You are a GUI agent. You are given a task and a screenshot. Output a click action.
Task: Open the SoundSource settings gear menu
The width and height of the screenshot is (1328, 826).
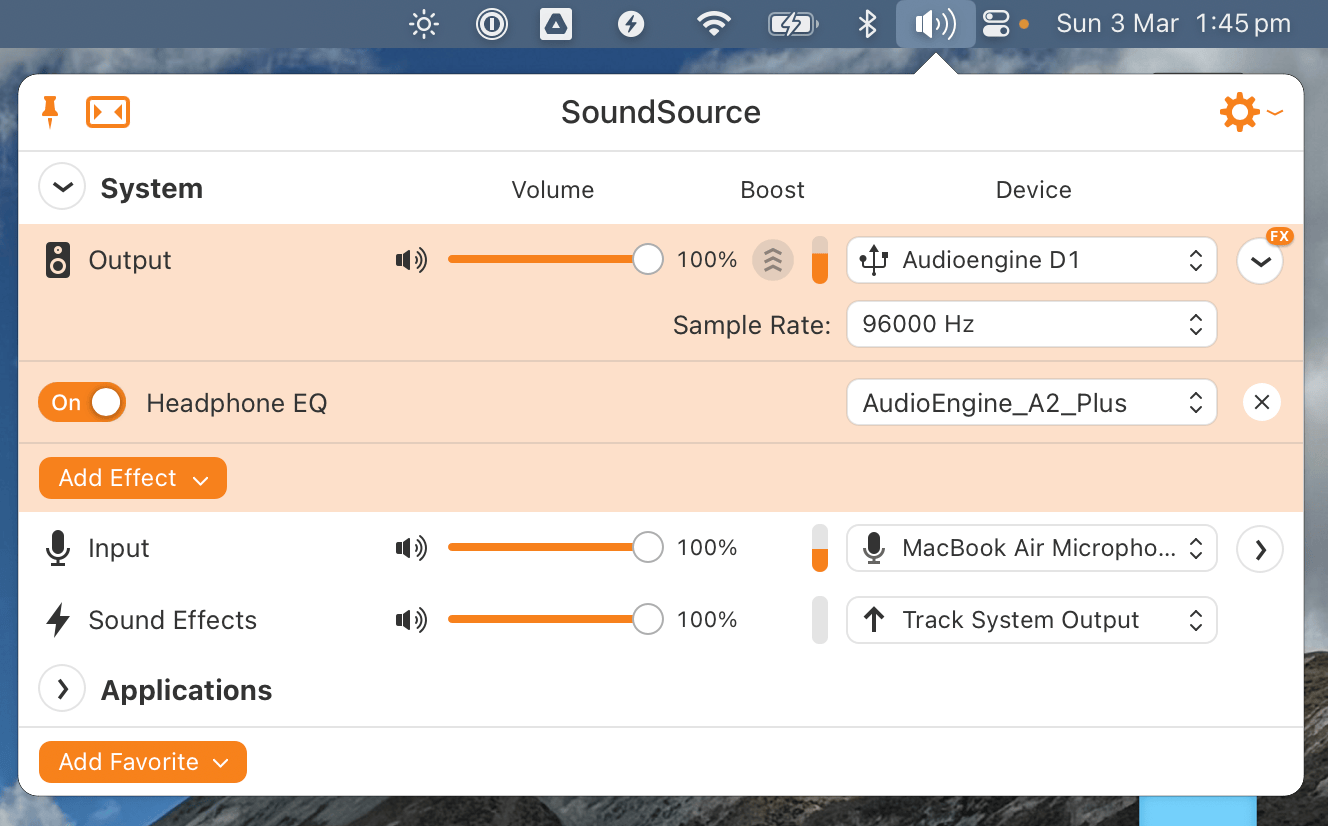1250,112
